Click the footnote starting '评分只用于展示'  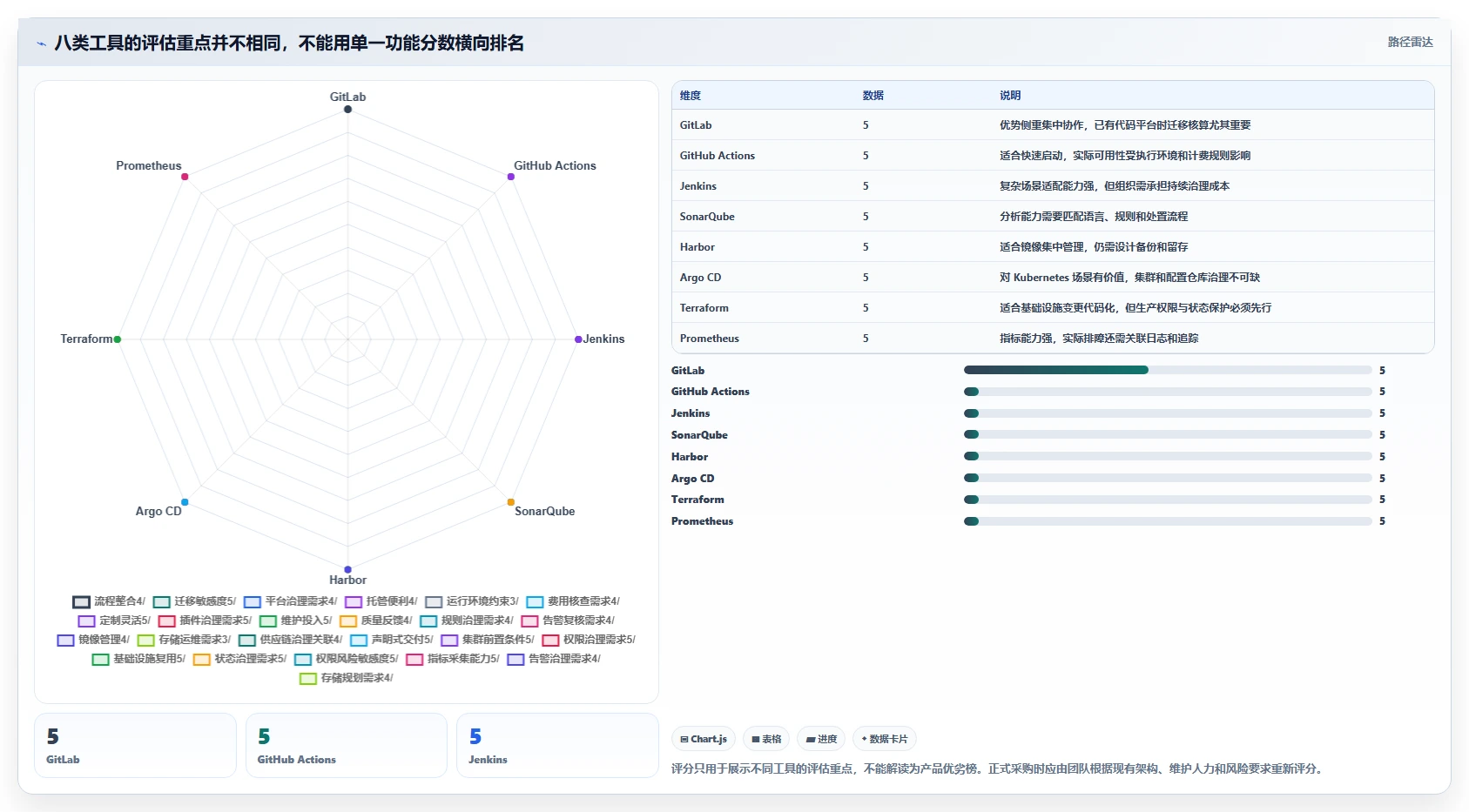coord(999,768)
